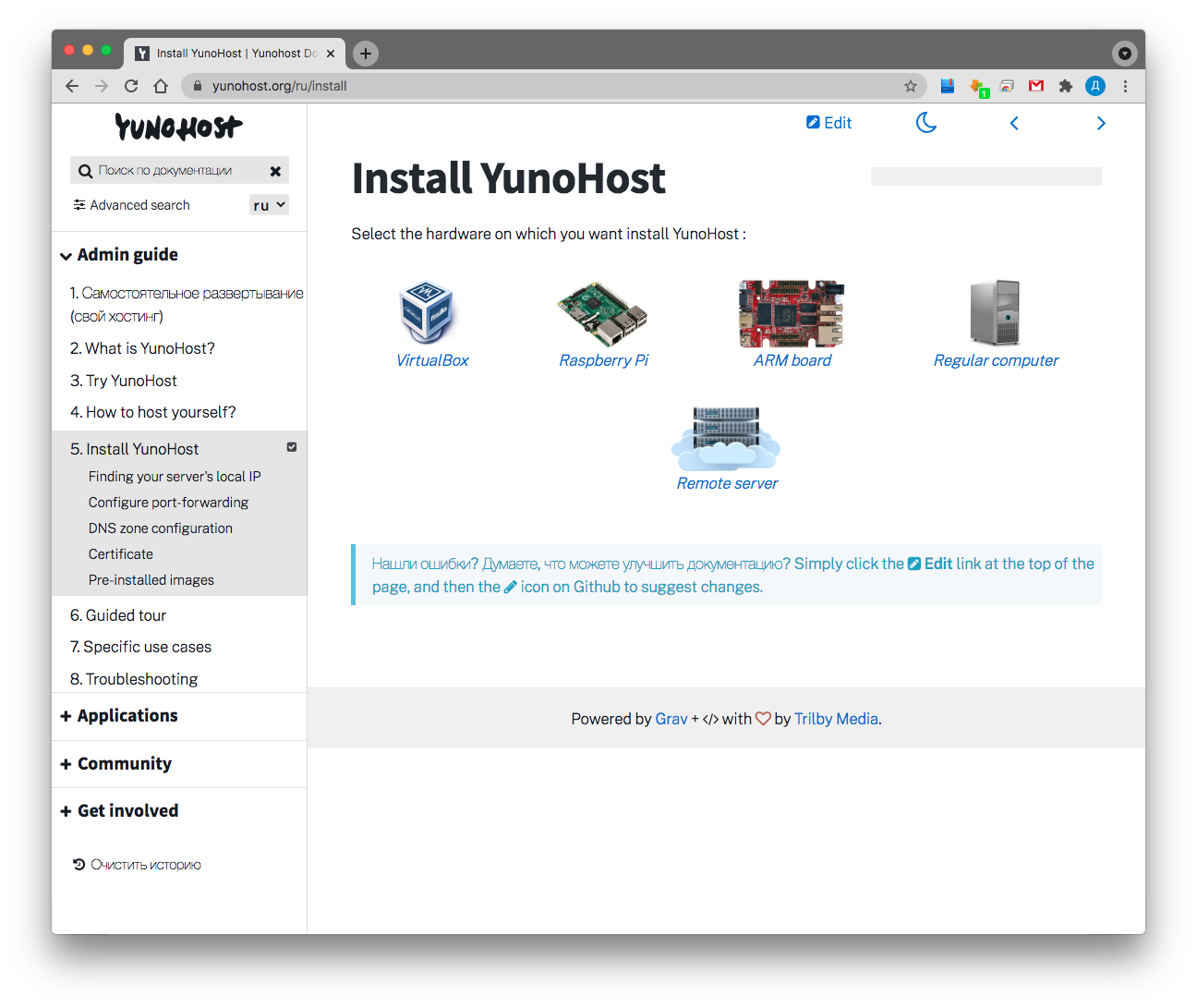Open the ARM board text link

[x=792, y=360]
